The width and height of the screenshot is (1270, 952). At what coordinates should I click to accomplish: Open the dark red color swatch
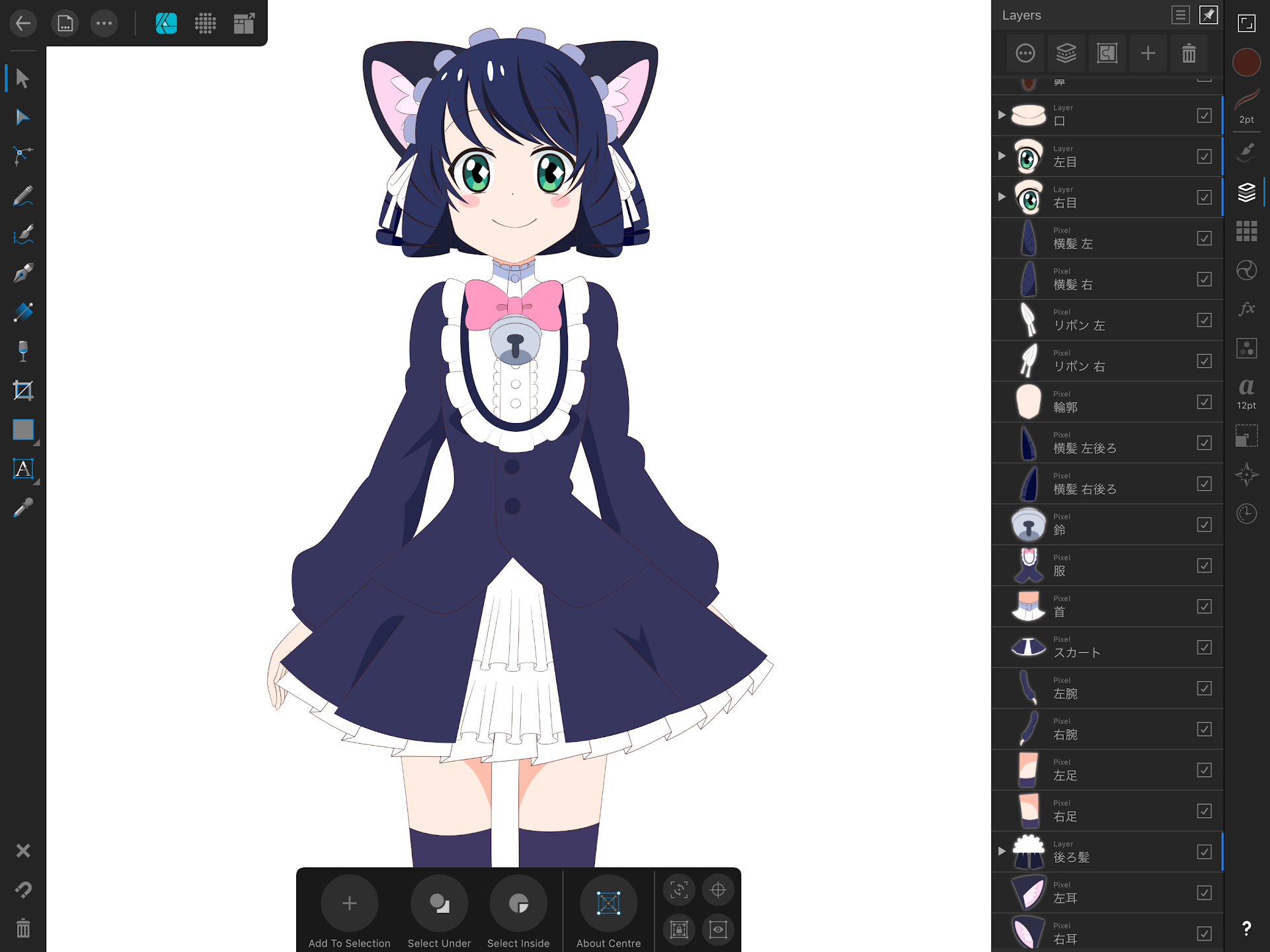[1246, 62]
